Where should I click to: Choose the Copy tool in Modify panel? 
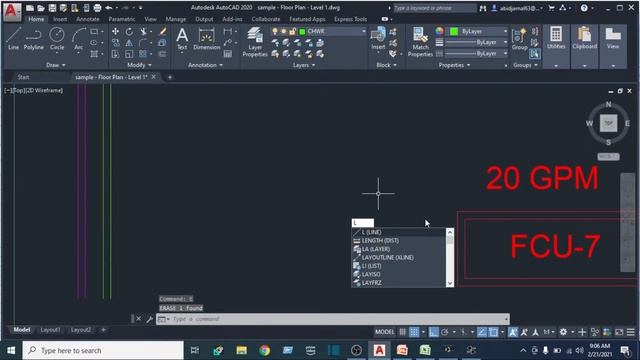[116, 42]
